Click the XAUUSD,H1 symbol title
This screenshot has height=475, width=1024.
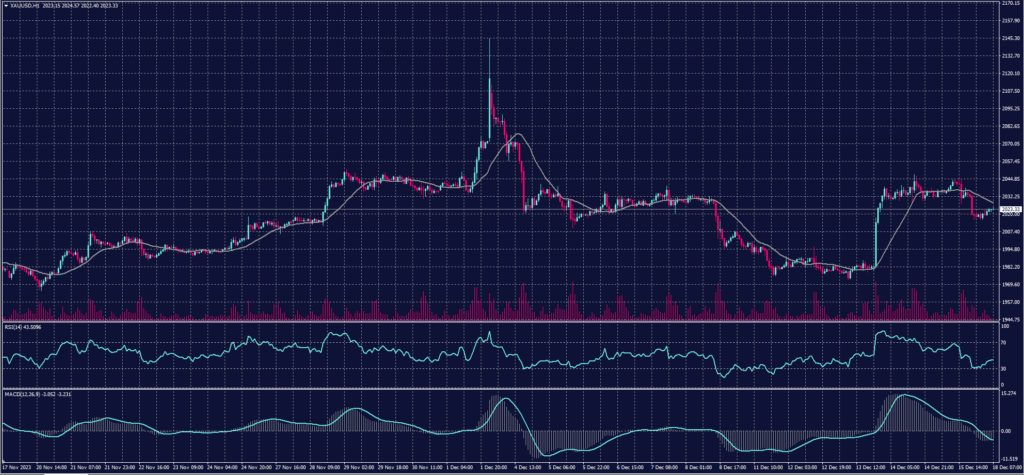click(26, 5)
